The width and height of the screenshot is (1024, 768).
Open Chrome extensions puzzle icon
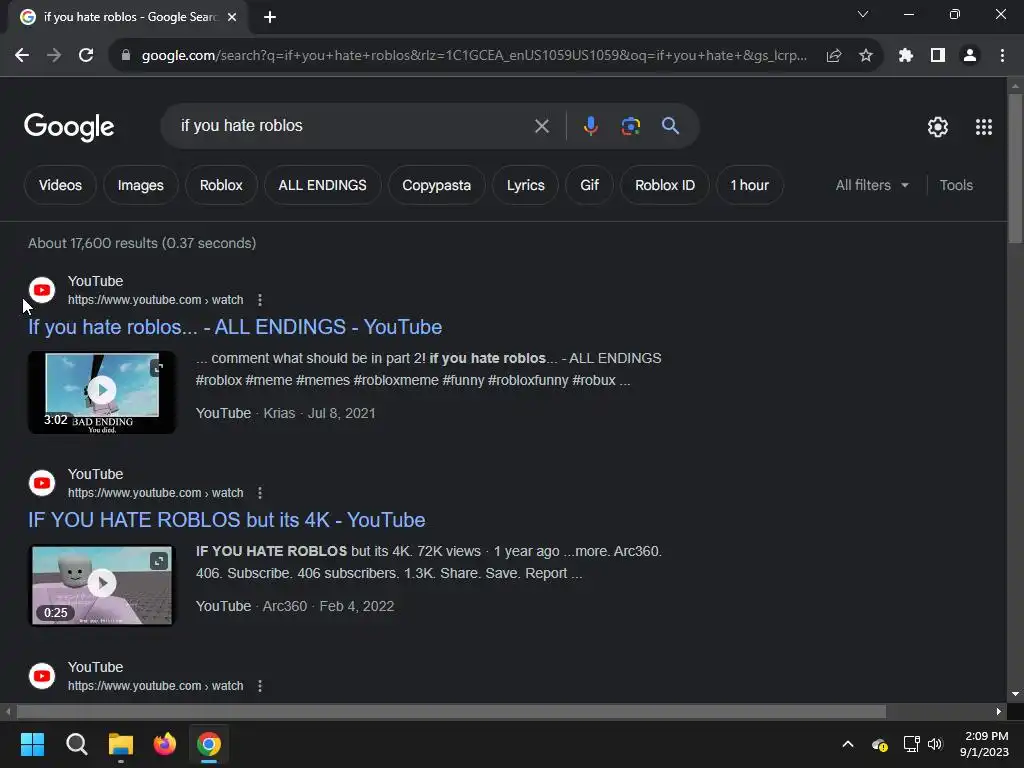(x=906, y=56)
